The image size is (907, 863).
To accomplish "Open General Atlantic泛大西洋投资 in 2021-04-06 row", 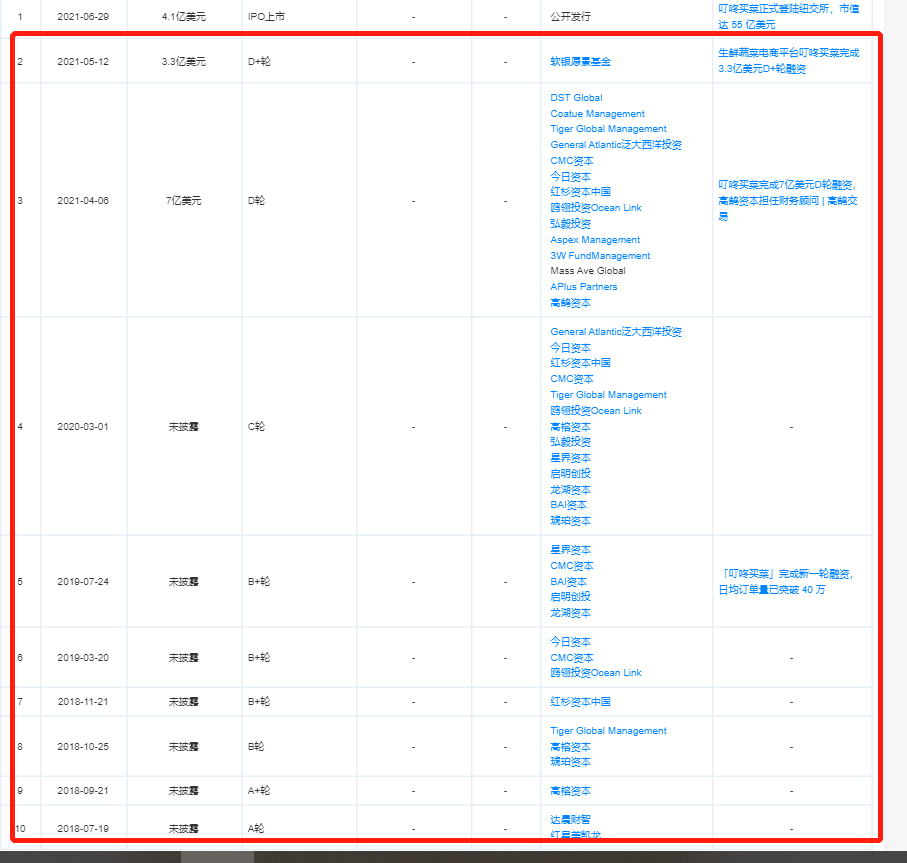I will (615, 145).
